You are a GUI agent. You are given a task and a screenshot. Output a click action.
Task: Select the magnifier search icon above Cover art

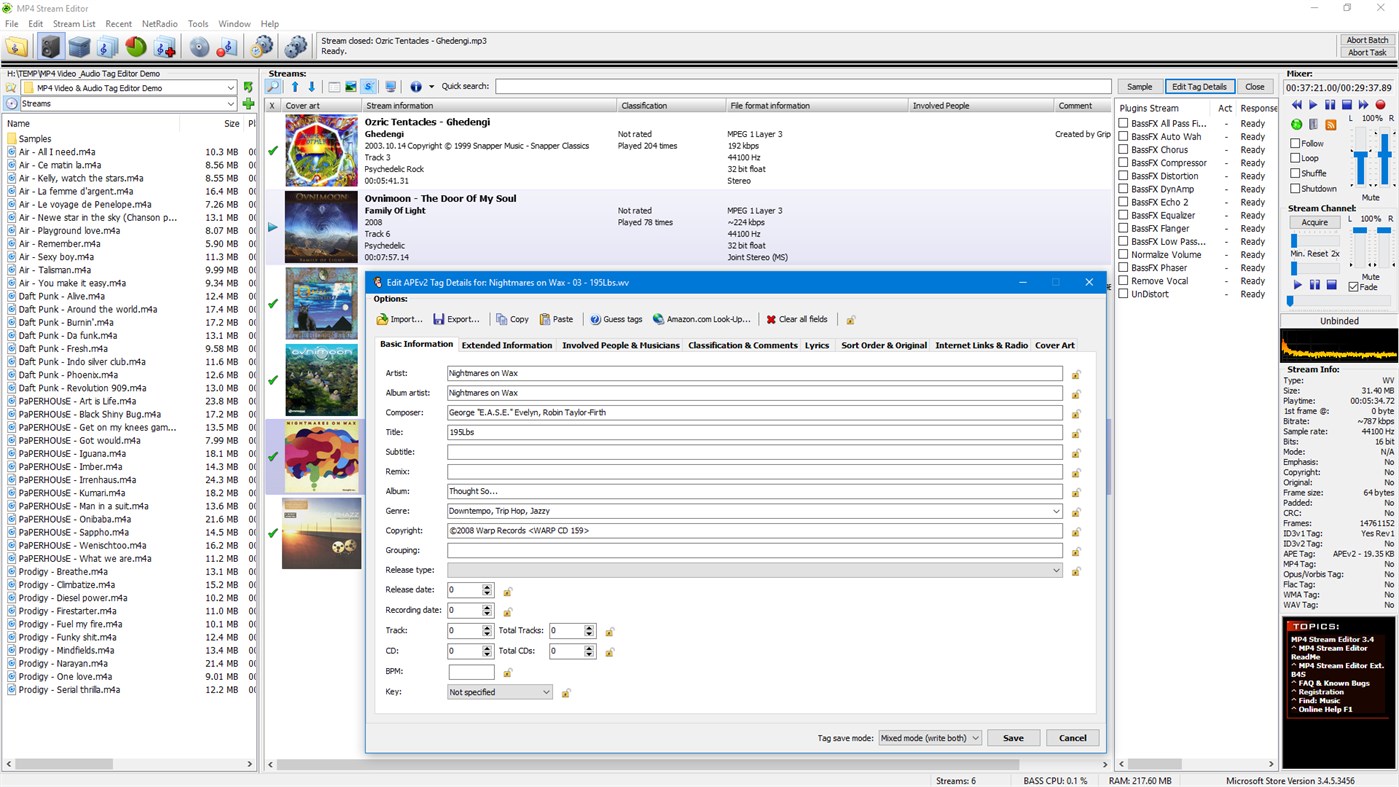[x=271, y=86]
